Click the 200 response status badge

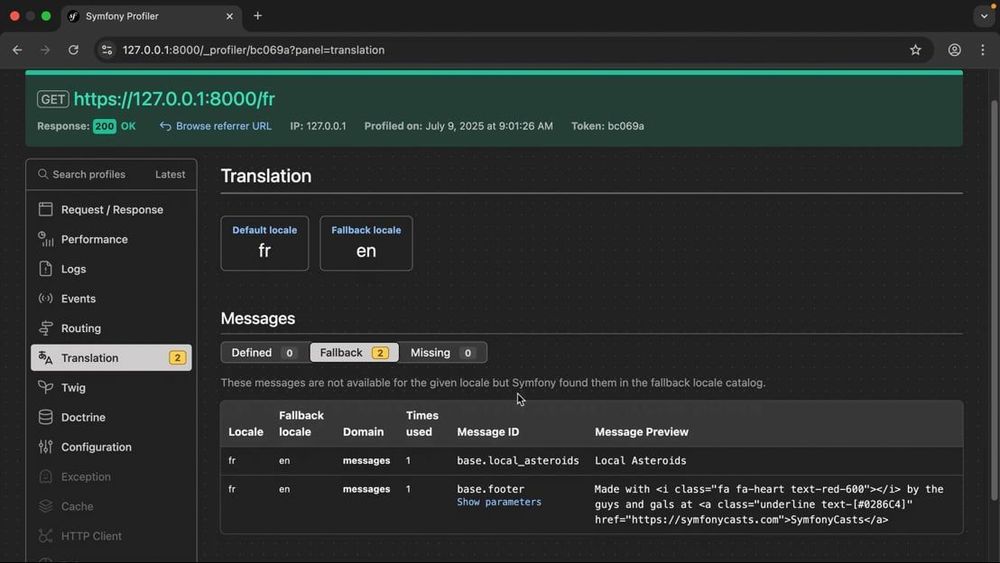pos(105,126)
